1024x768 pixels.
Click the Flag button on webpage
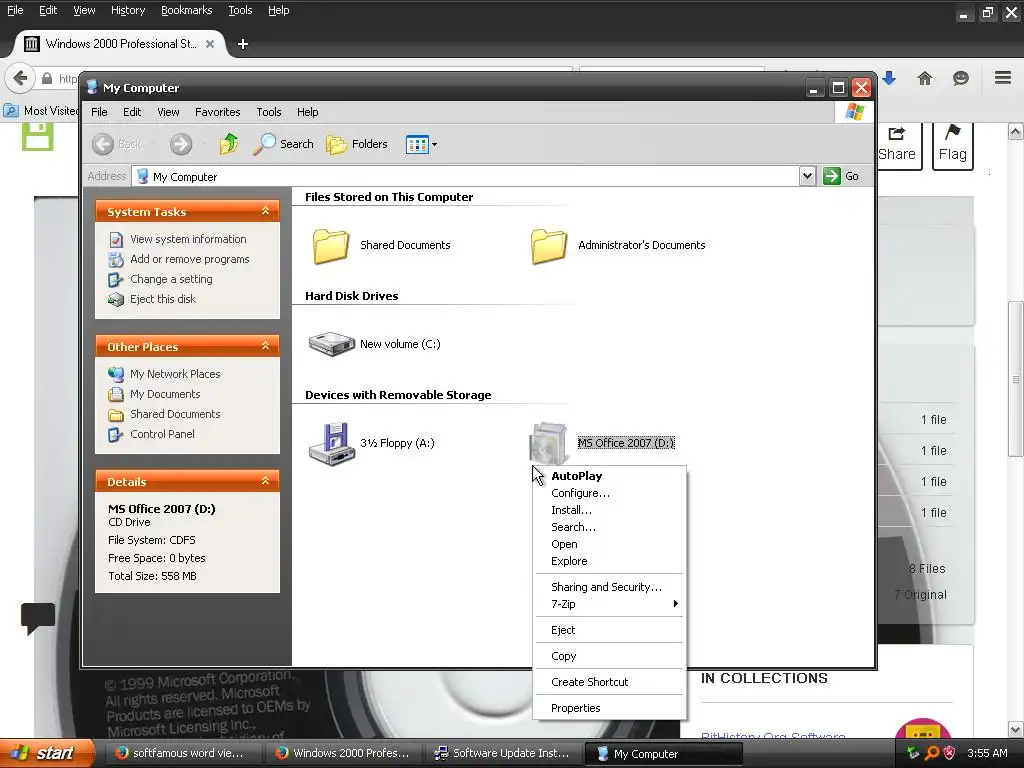[x=953, y=145]
